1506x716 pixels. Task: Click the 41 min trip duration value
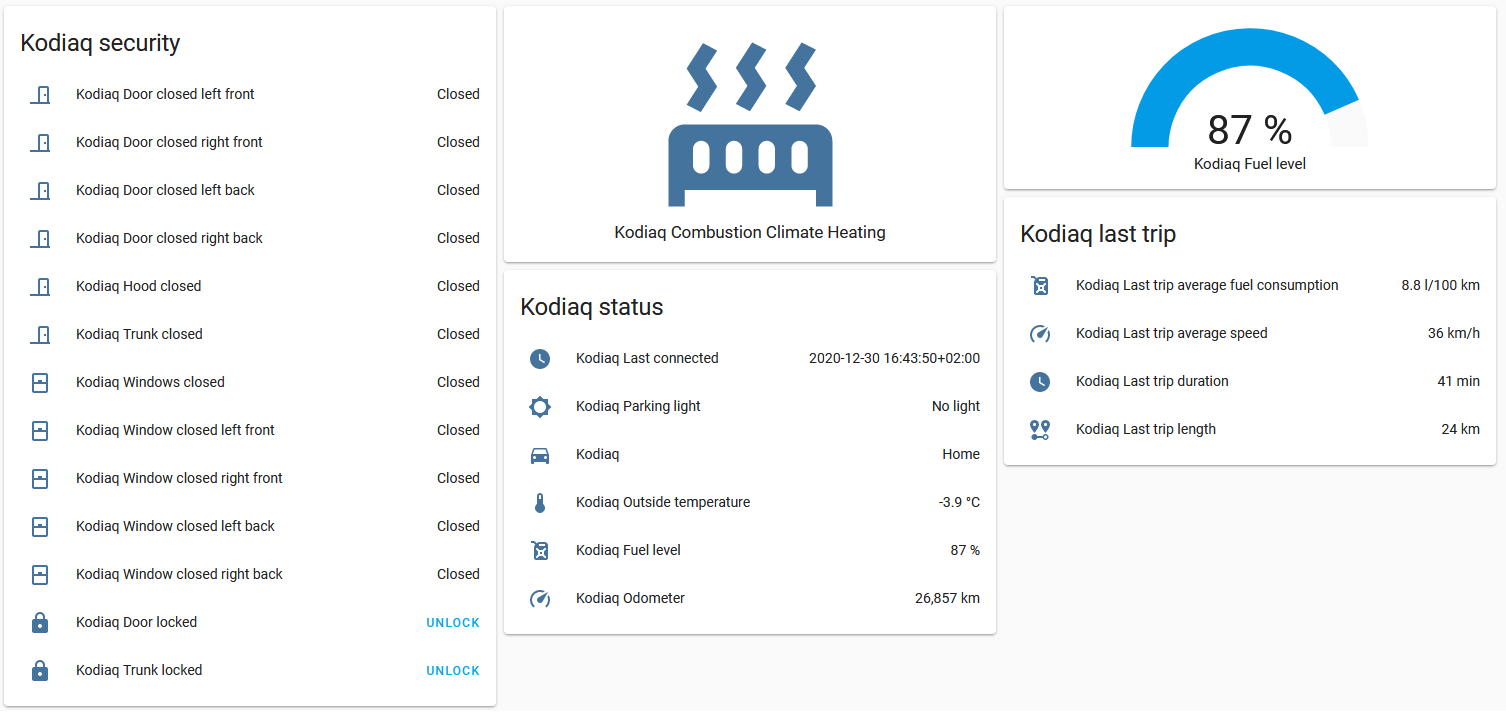1458,381
